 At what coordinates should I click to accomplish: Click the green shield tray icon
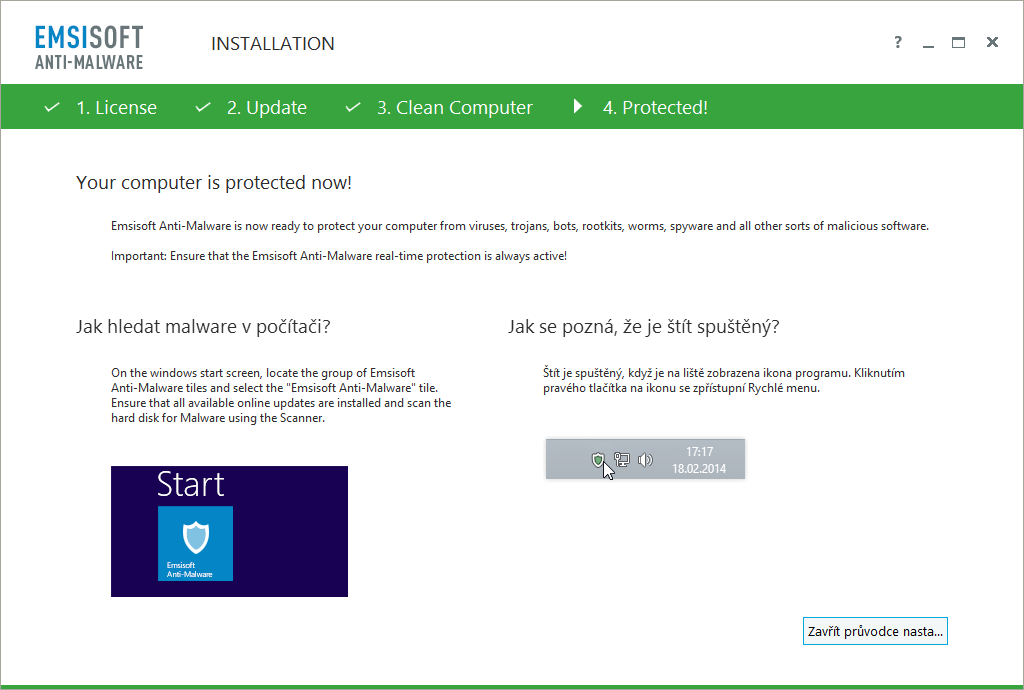tap(598, 460)
